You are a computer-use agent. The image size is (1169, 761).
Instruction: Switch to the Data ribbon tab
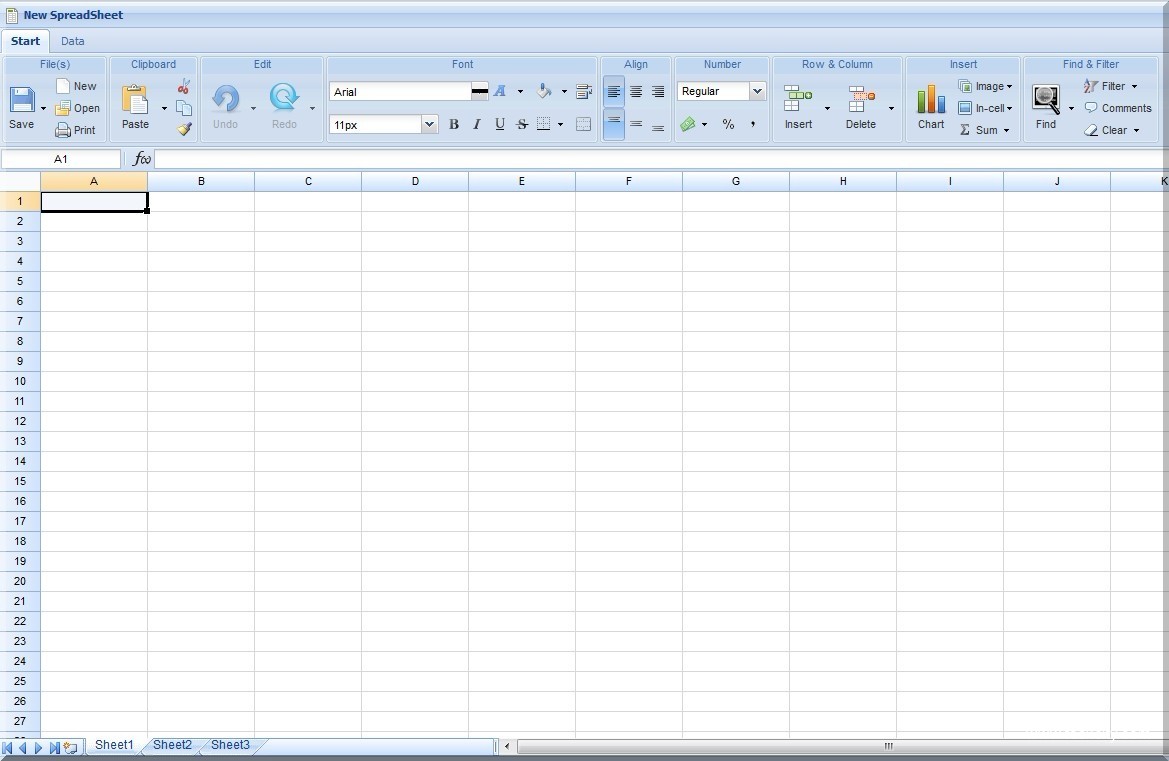tap(72, 41)
